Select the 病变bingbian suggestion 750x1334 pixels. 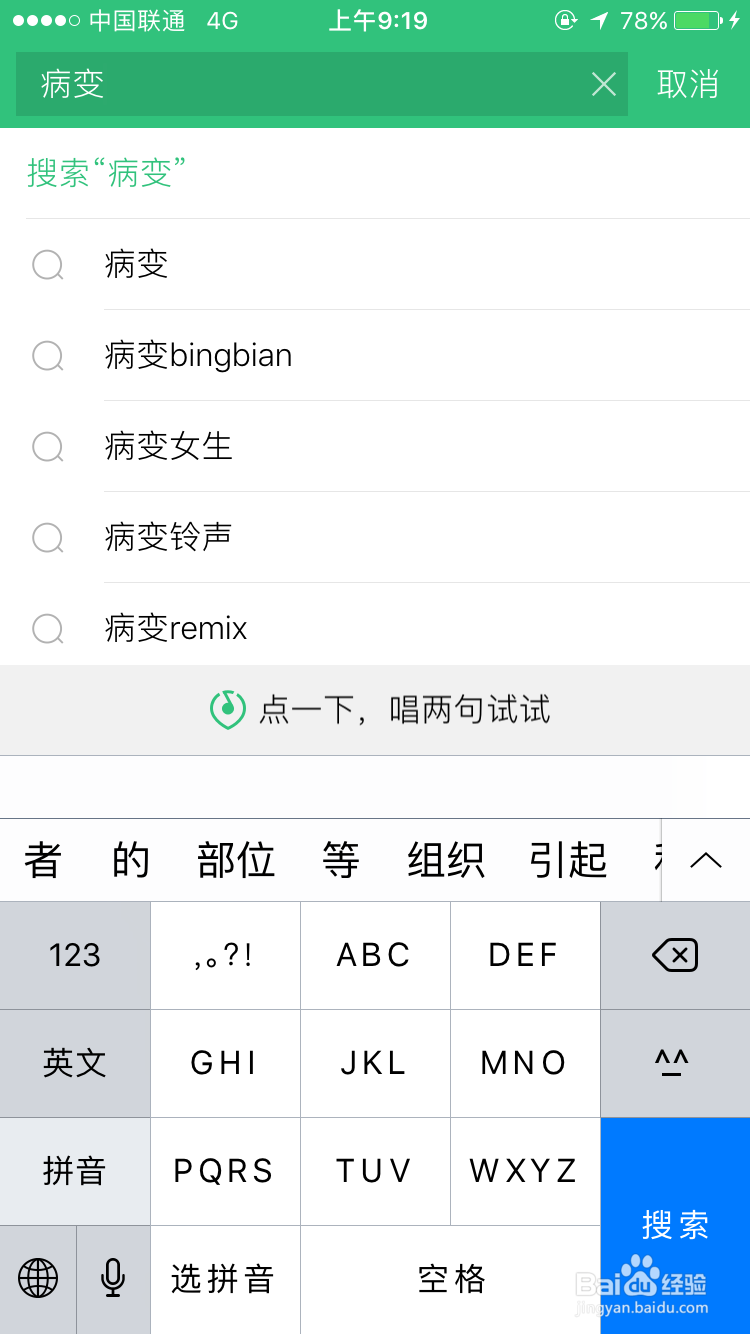(x=198, y=355)
